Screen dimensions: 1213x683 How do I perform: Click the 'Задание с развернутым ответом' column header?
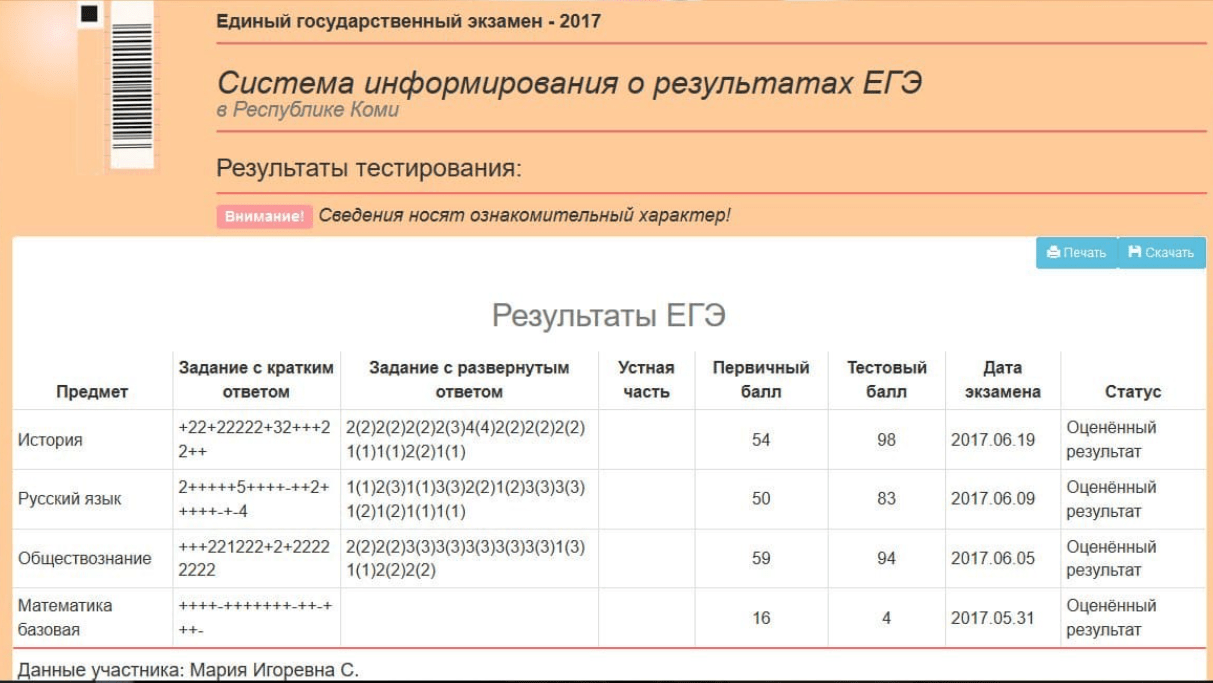pyautogui.click(x=469, y=380)
